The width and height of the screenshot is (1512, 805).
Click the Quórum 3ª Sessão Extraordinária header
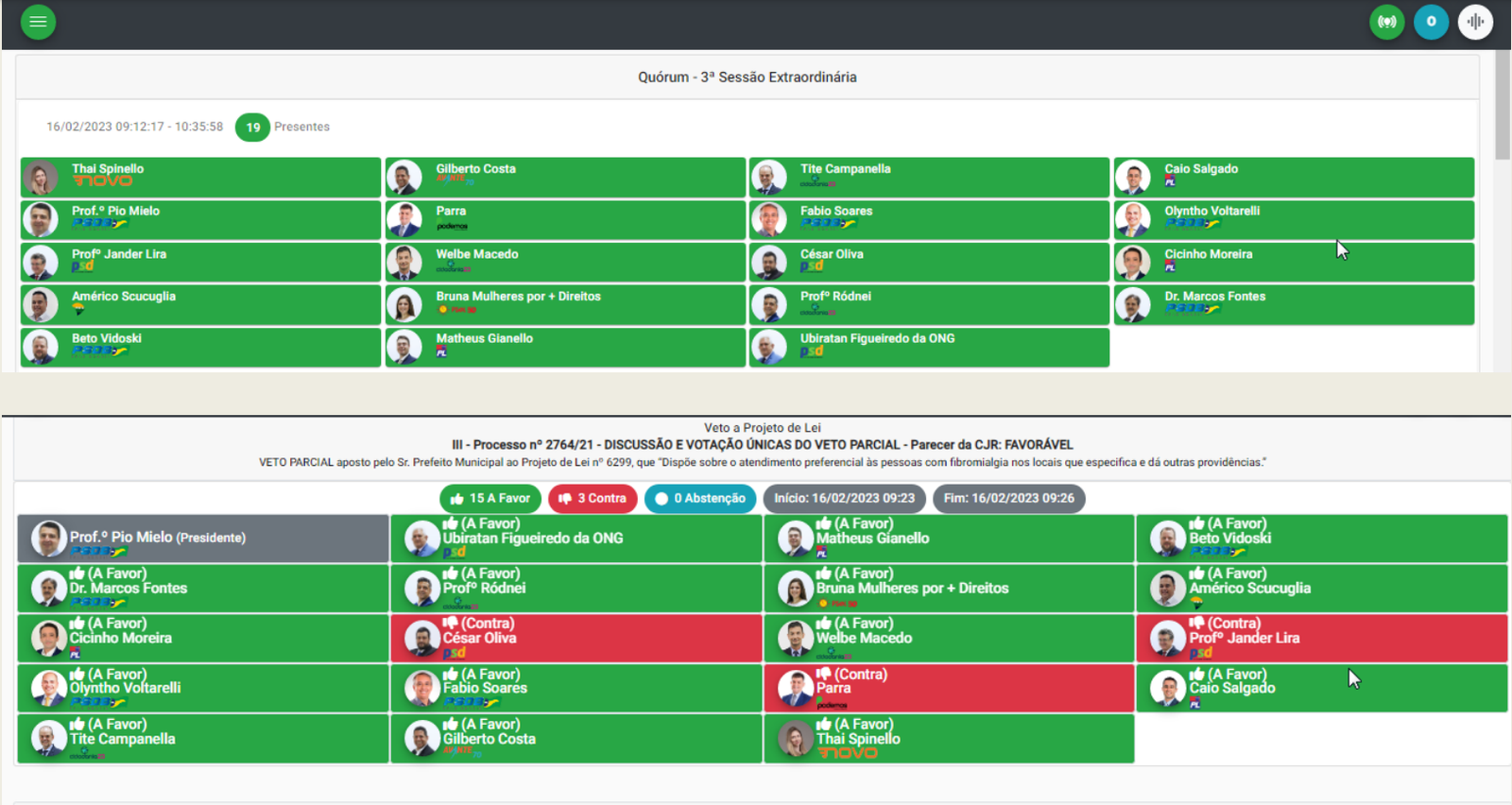click(747, 77)
